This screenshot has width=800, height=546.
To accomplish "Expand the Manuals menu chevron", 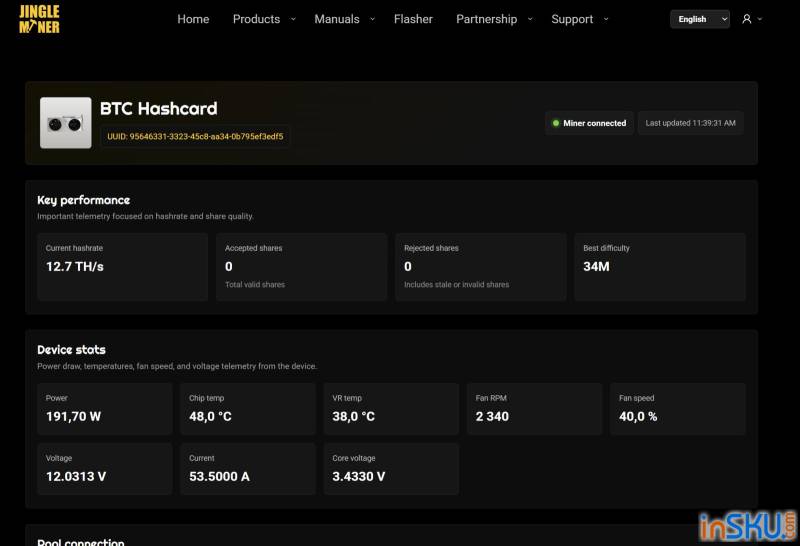I will [372, 19].
